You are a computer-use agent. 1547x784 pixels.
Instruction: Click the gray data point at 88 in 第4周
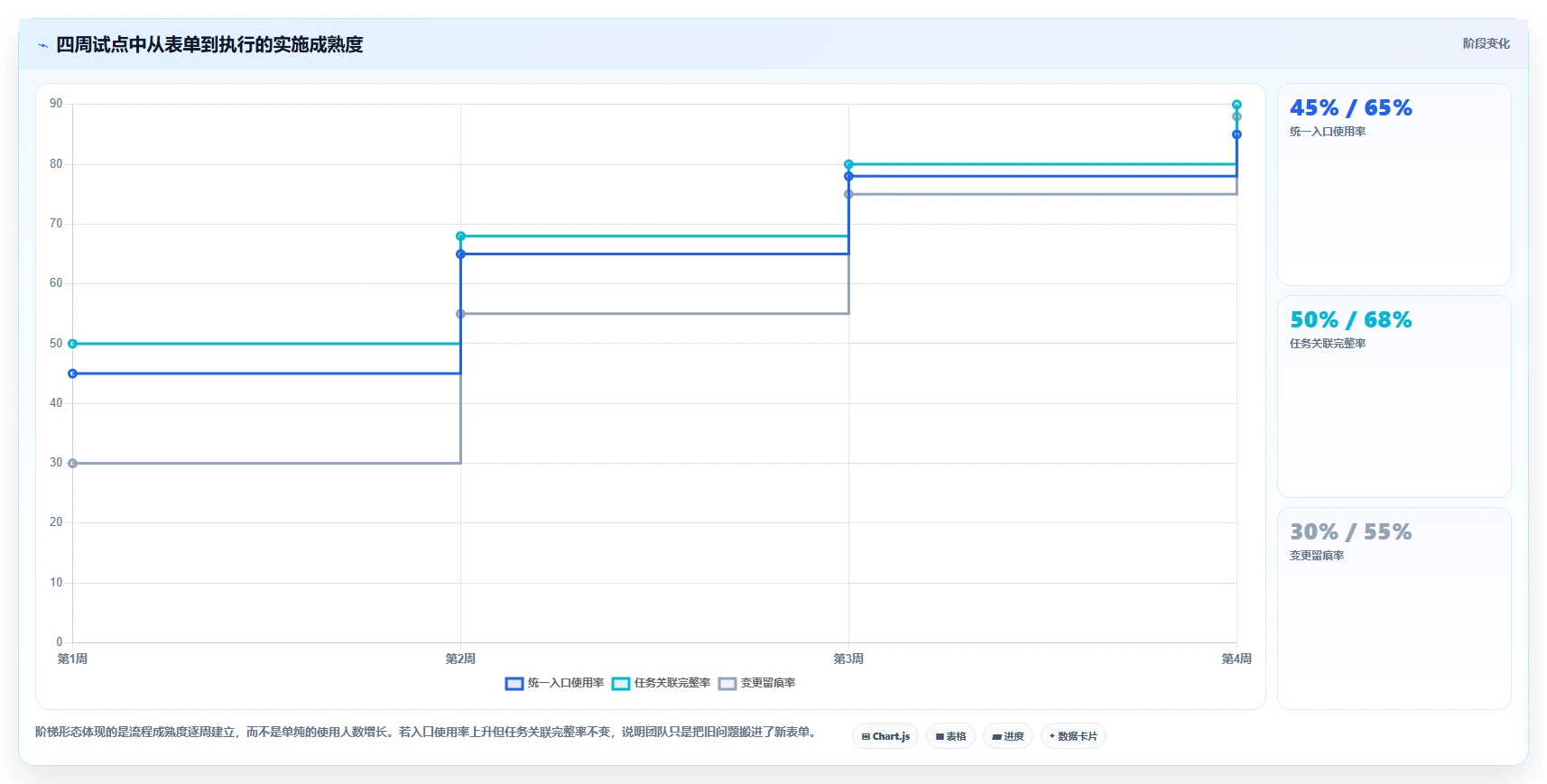coord(1237,116)
